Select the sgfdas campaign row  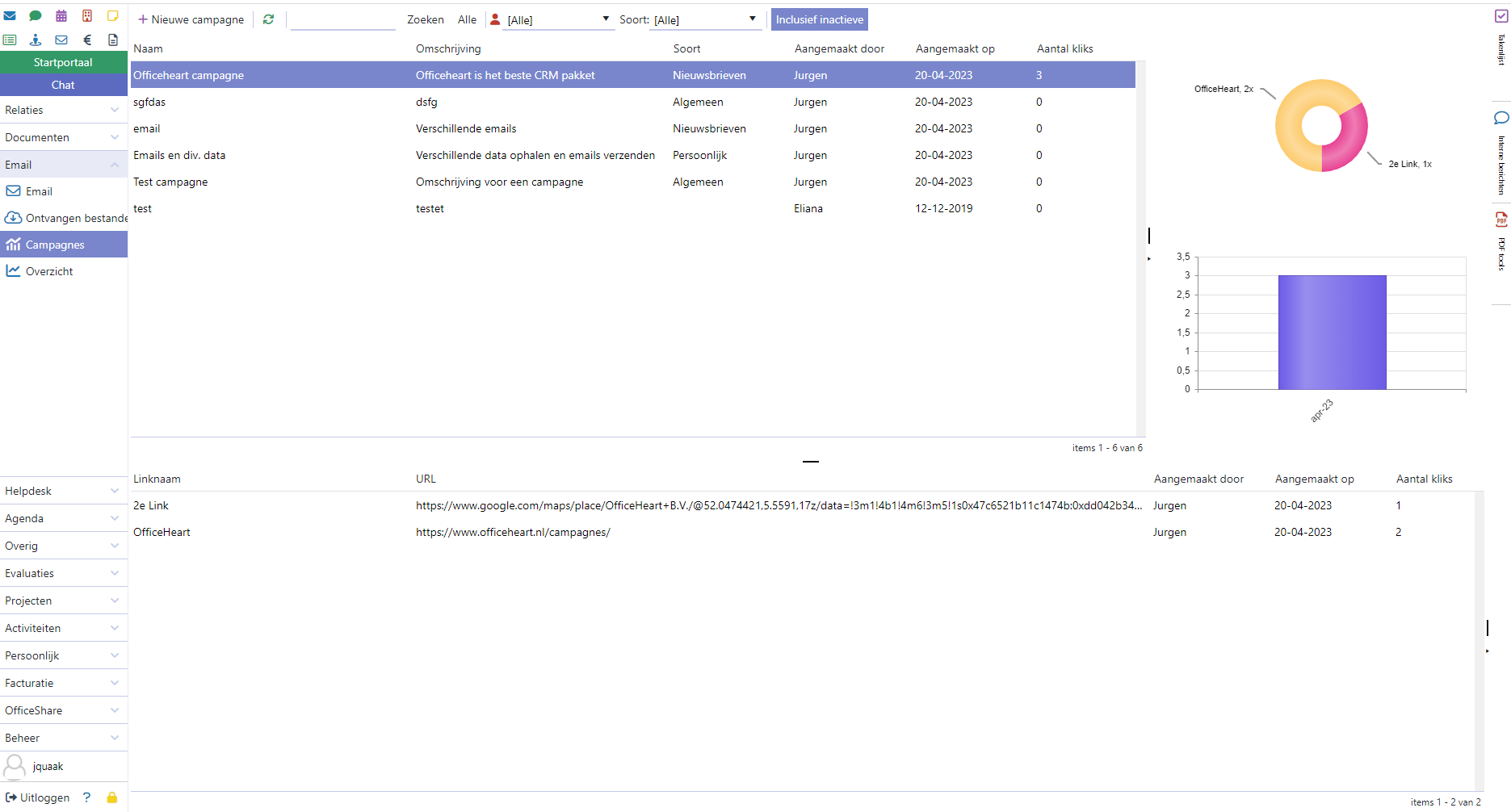pyautogui.click(x=633, y=102)
